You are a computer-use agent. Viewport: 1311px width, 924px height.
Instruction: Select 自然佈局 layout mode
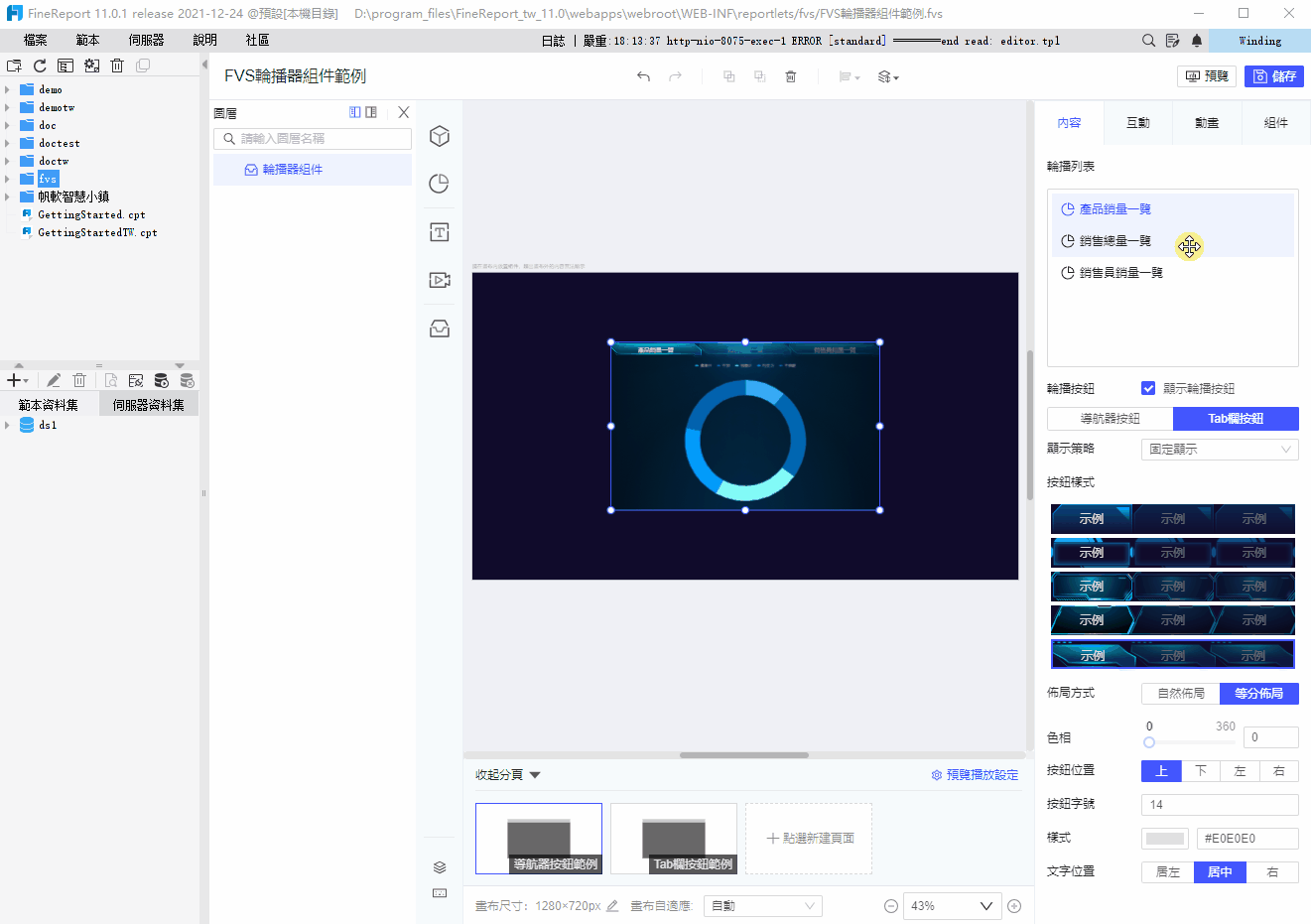[1181, 694]
